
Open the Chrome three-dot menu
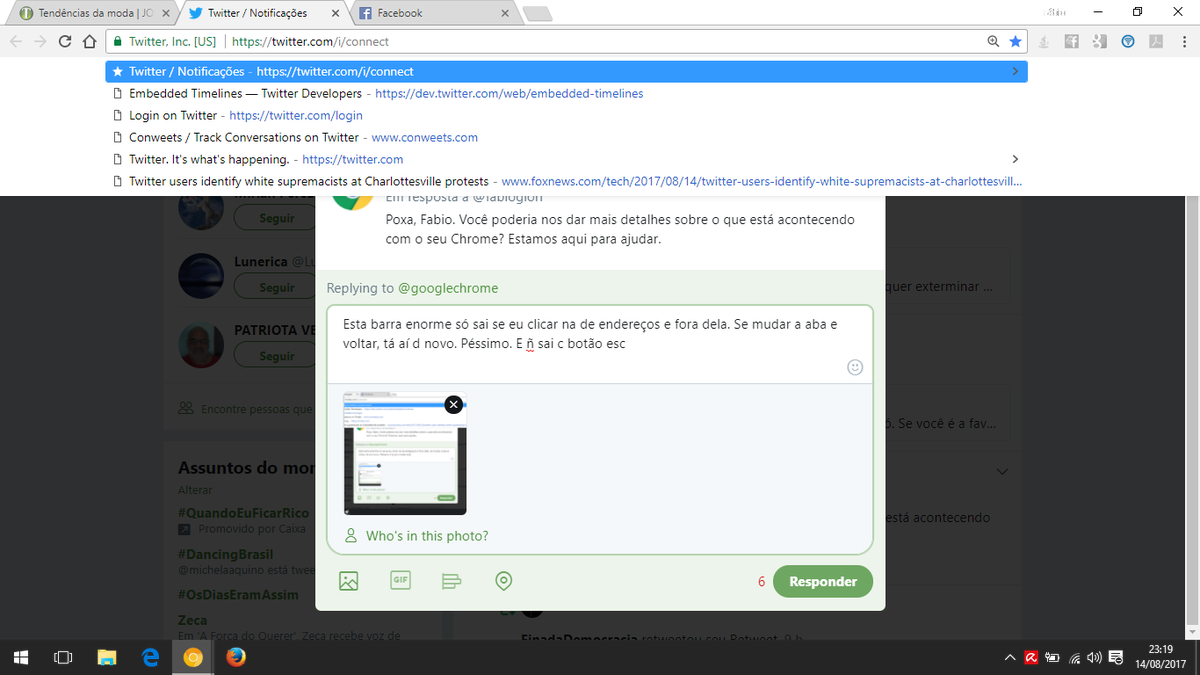click(x=1182, y=42)
